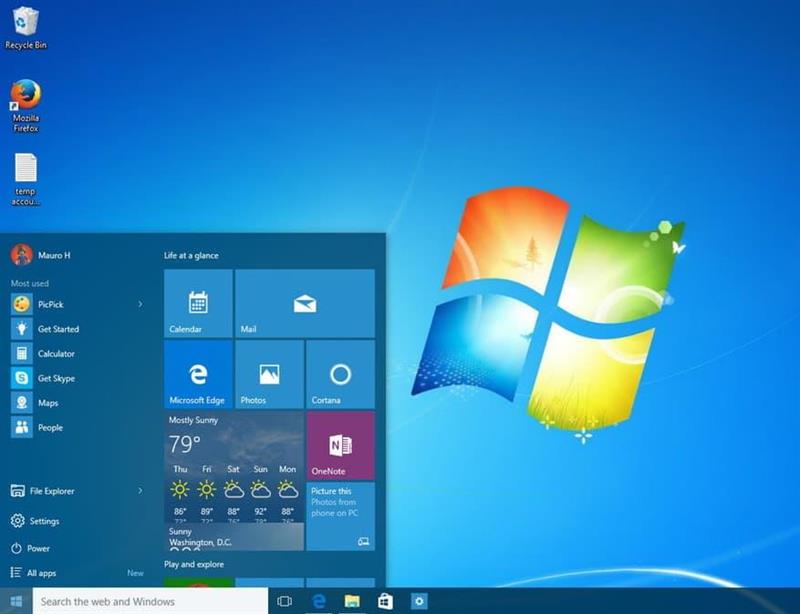Expand PicPick jump list arrow
The image size is (800, 614).
coord(140,304)
